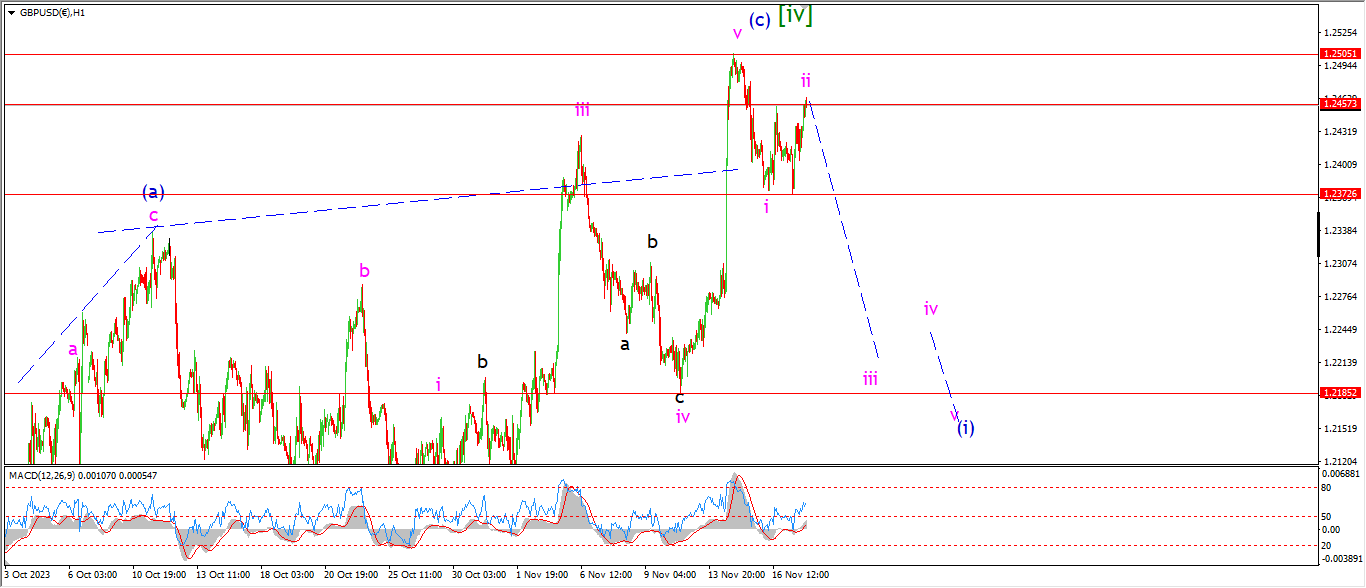Select the blue (a) wave label
Viewport: 1366px width, 588px height.
[153, 192]
